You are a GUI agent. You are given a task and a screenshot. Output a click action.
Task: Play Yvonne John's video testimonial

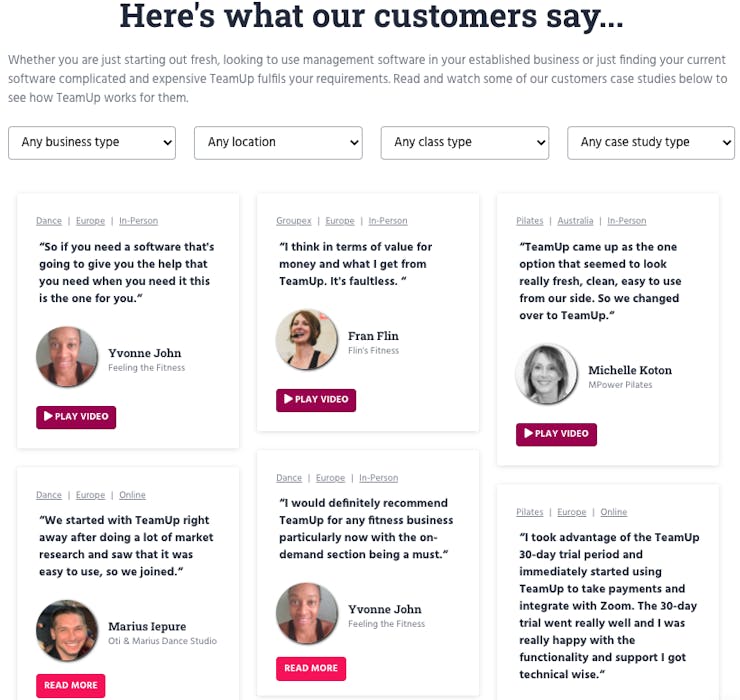click(x=76, y=416)
